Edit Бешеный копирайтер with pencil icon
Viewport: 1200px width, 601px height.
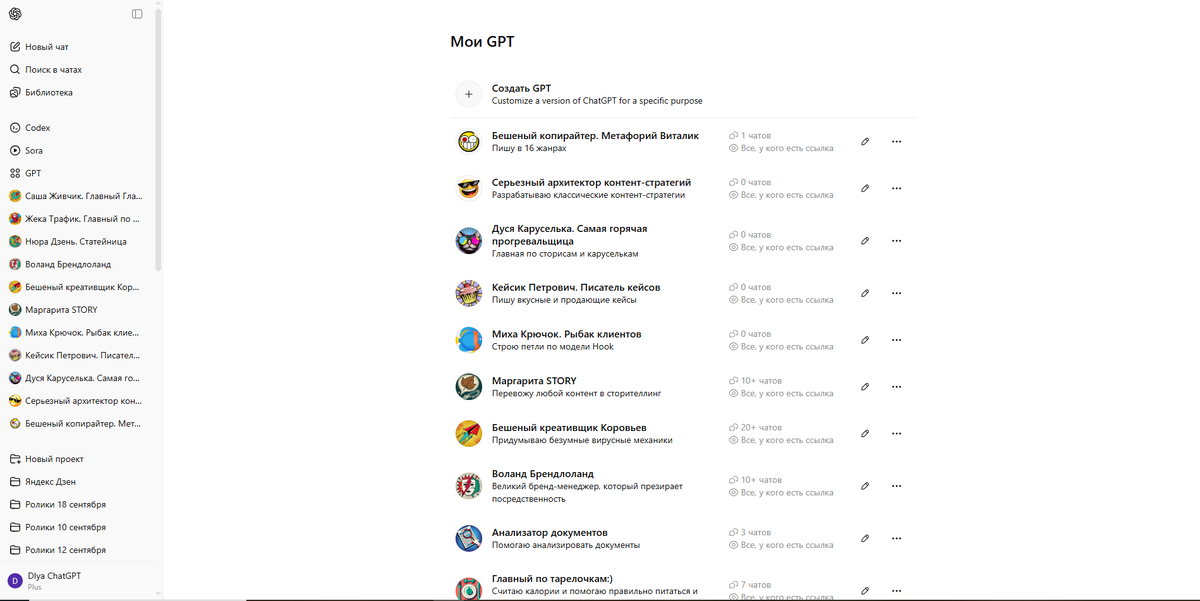coord(865,142)
